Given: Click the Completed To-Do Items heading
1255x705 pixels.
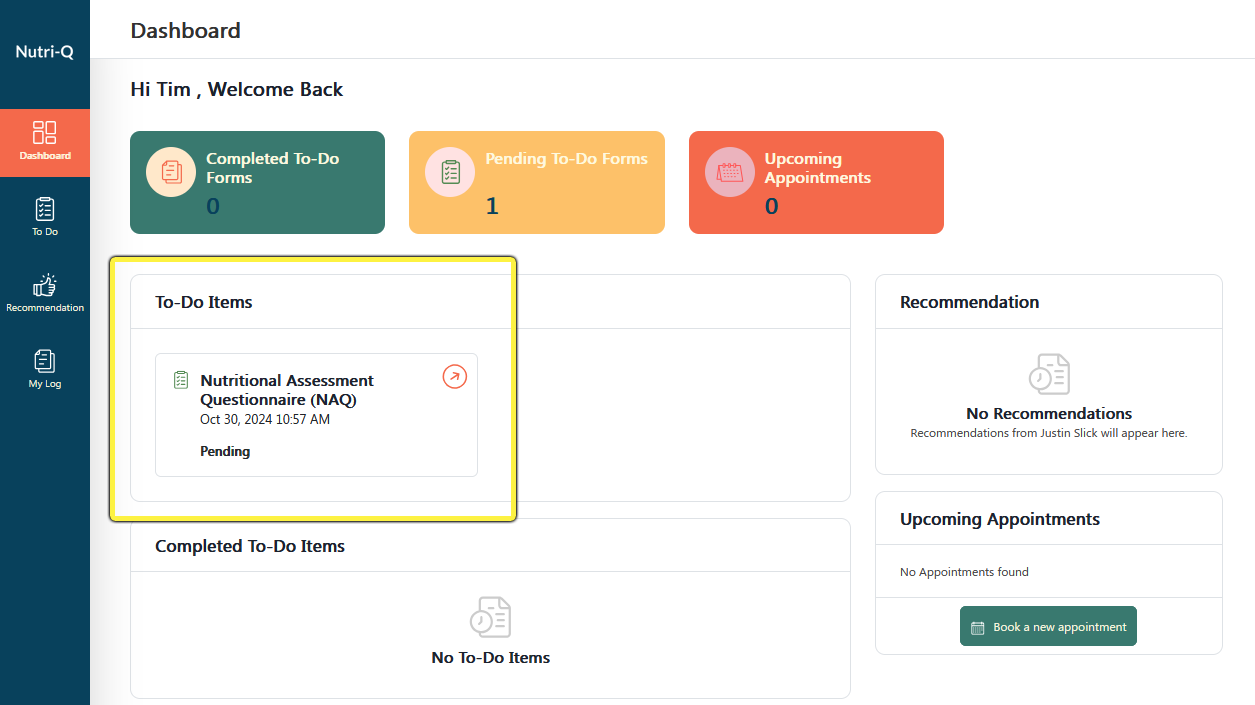Looking at the screenshot, I should (x=250, y=546).
